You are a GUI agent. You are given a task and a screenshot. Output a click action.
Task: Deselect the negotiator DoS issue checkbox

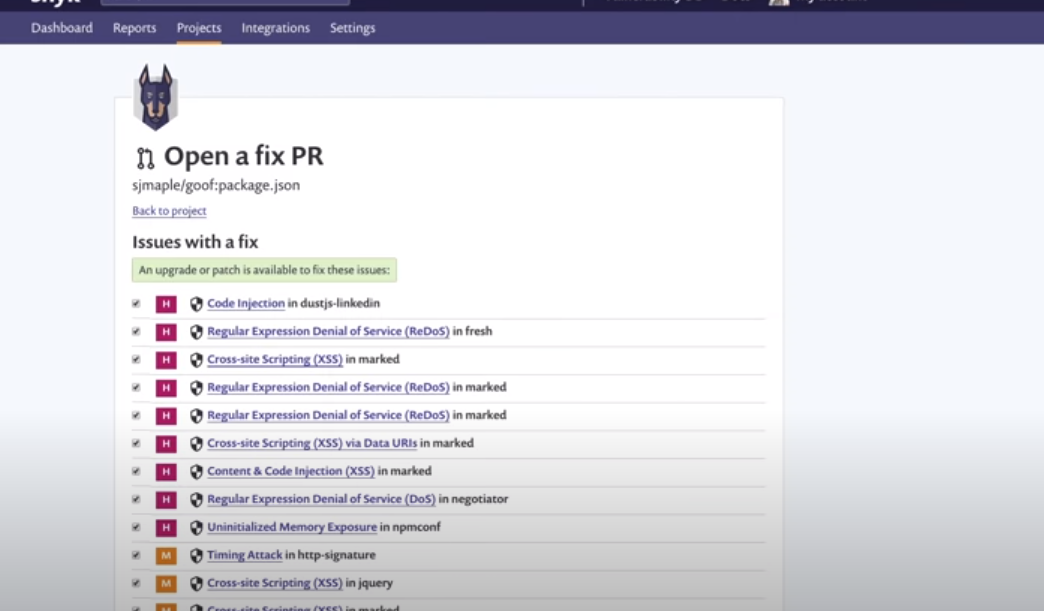pos(136,499)
